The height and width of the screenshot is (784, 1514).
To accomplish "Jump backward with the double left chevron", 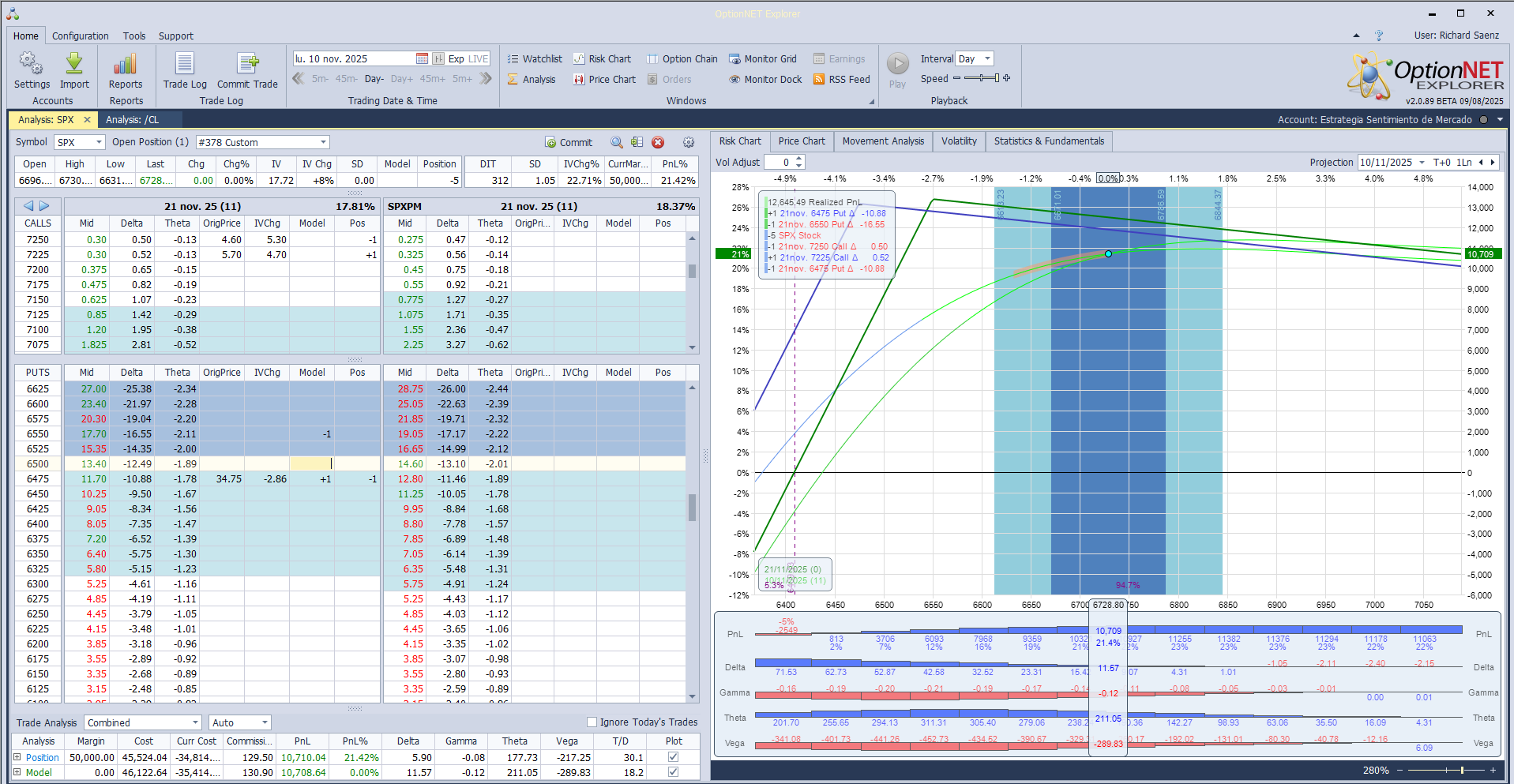I will (x=299, y=78).
